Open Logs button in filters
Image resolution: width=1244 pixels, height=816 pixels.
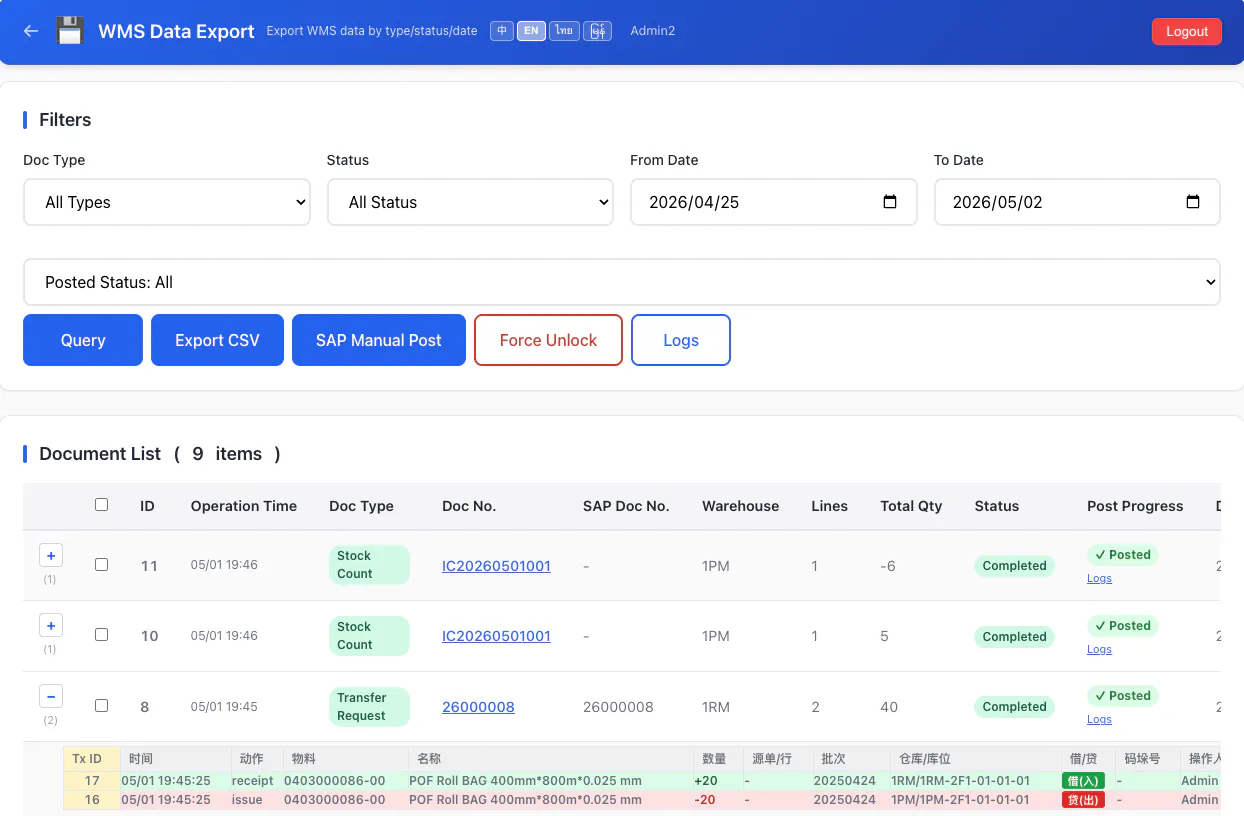tap(681, 340)
